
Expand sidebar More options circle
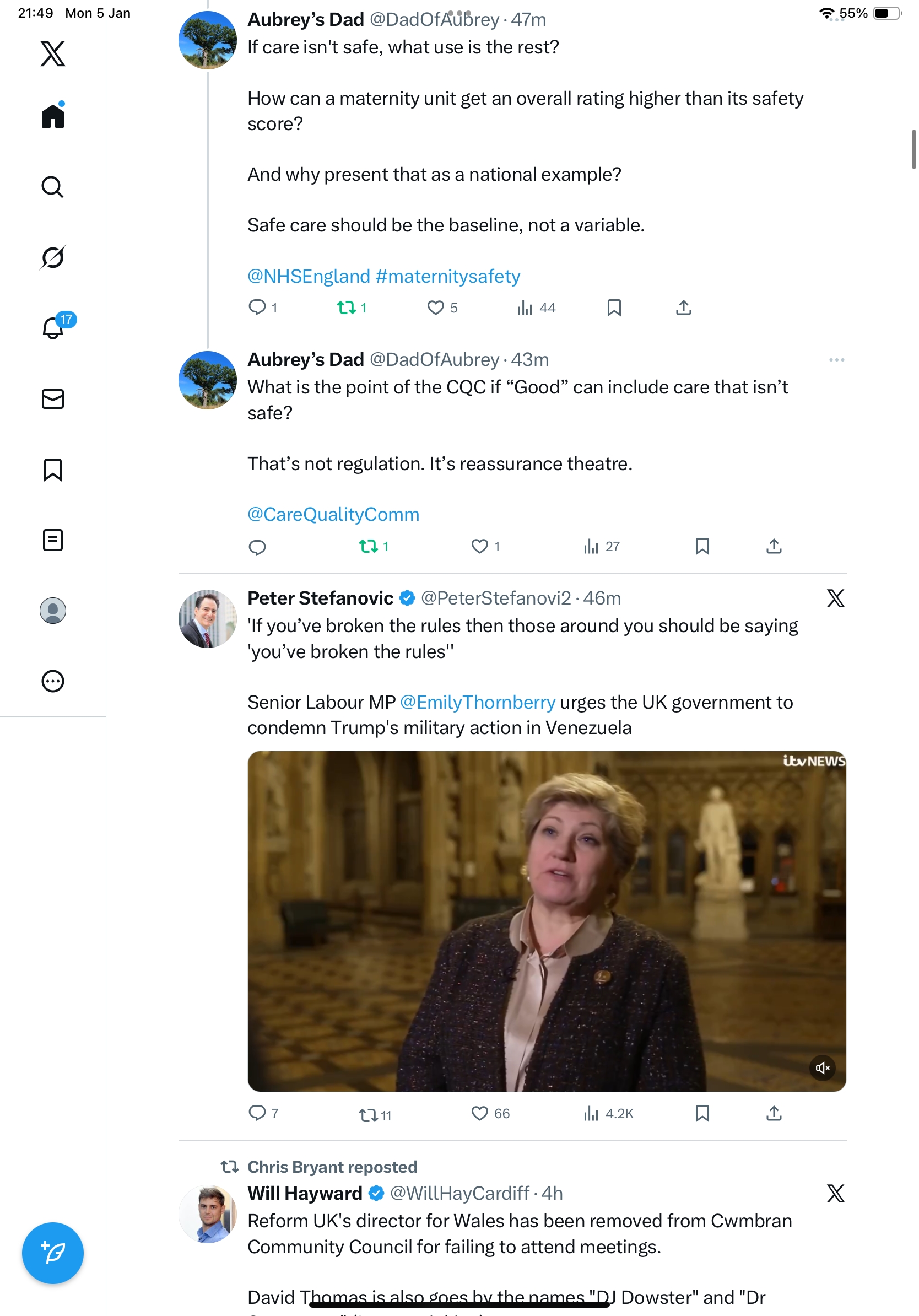53,681
